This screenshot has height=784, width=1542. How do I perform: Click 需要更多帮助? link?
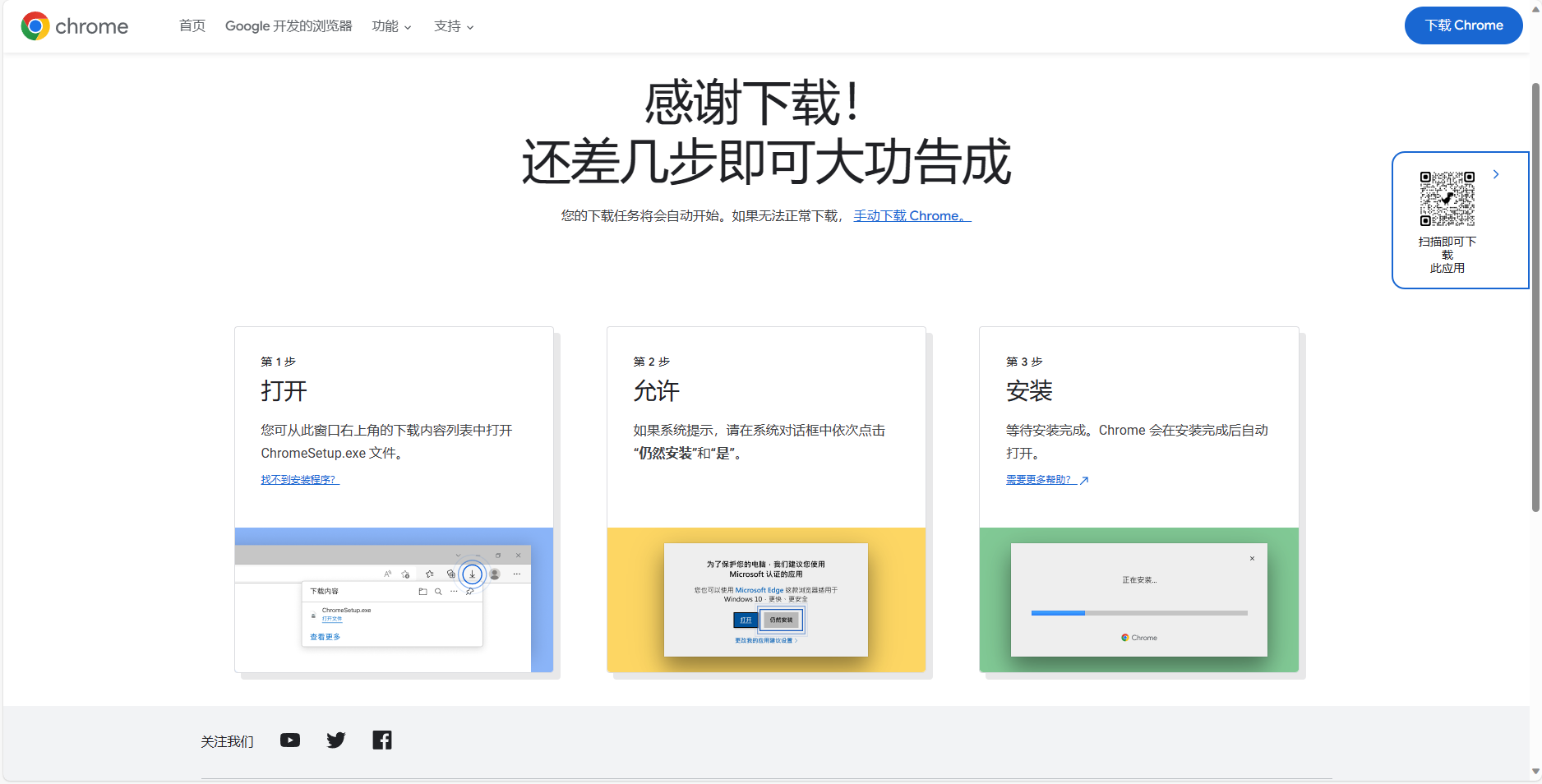[x=1047, y=480]
